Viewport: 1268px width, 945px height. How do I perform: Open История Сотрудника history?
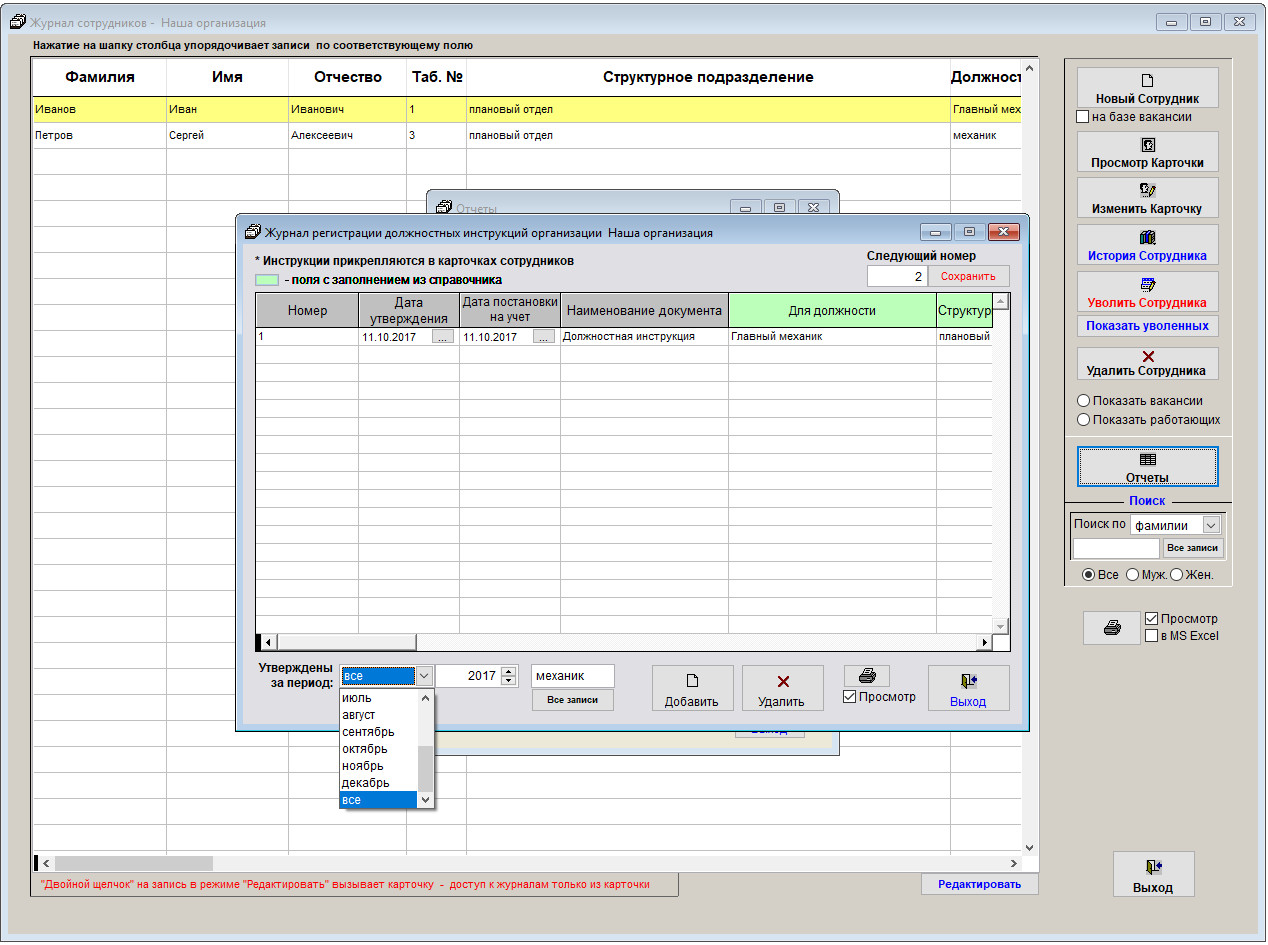tap(1147, 245)
